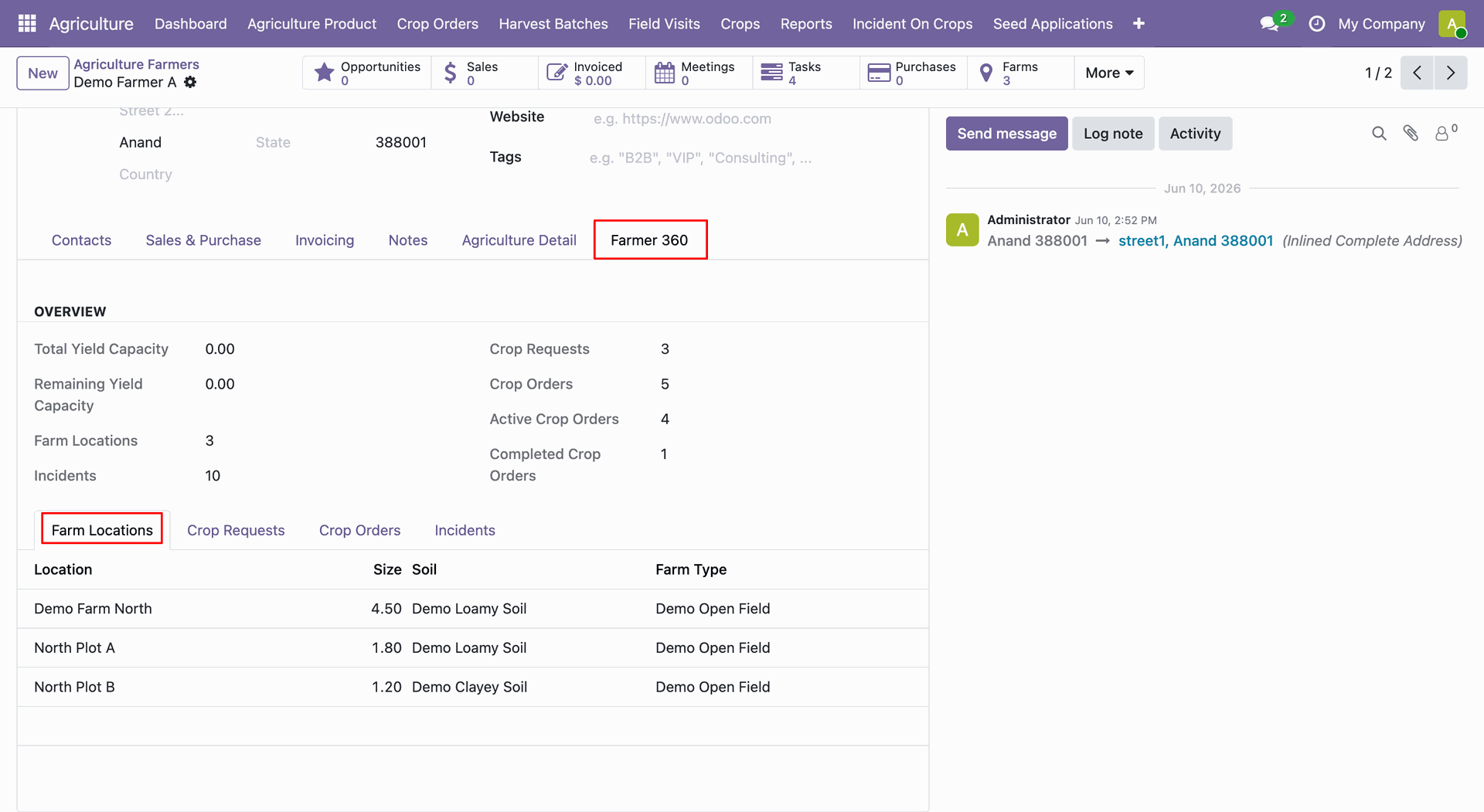Open the Crop Requests sub-tab
The image size is (1484, 812).
(236, 531)
